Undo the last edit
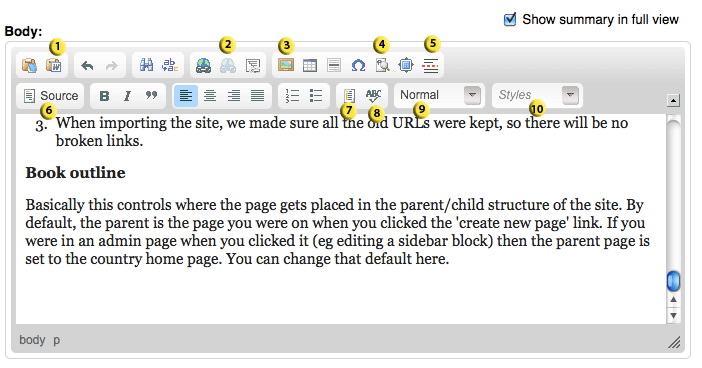The image size is (702, 368). pyautogui.click(x=87, y=66)
